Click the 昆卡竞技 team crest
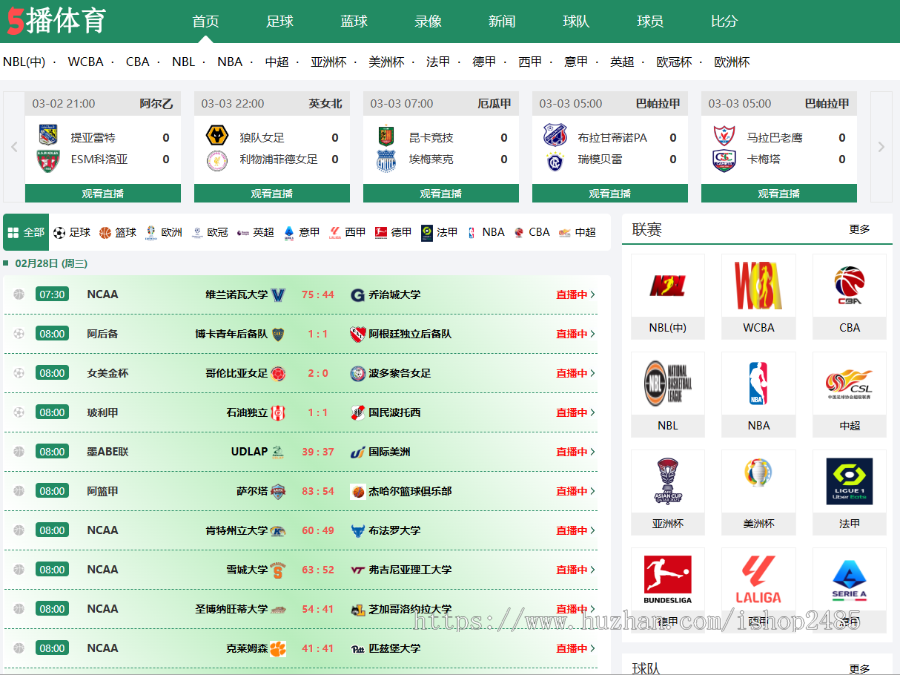The width and height of the screenshot is (900, 675). coord(386,137)
